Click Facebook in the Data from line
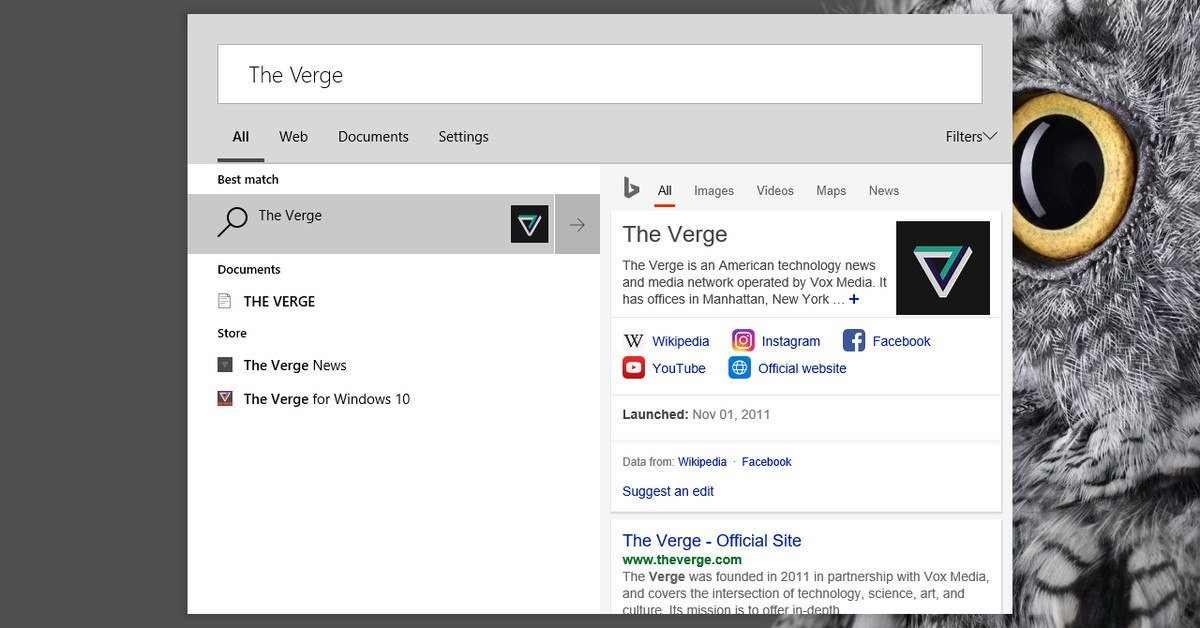The width and height of the screenshot is (1200, 628). [x=767, y=462]
